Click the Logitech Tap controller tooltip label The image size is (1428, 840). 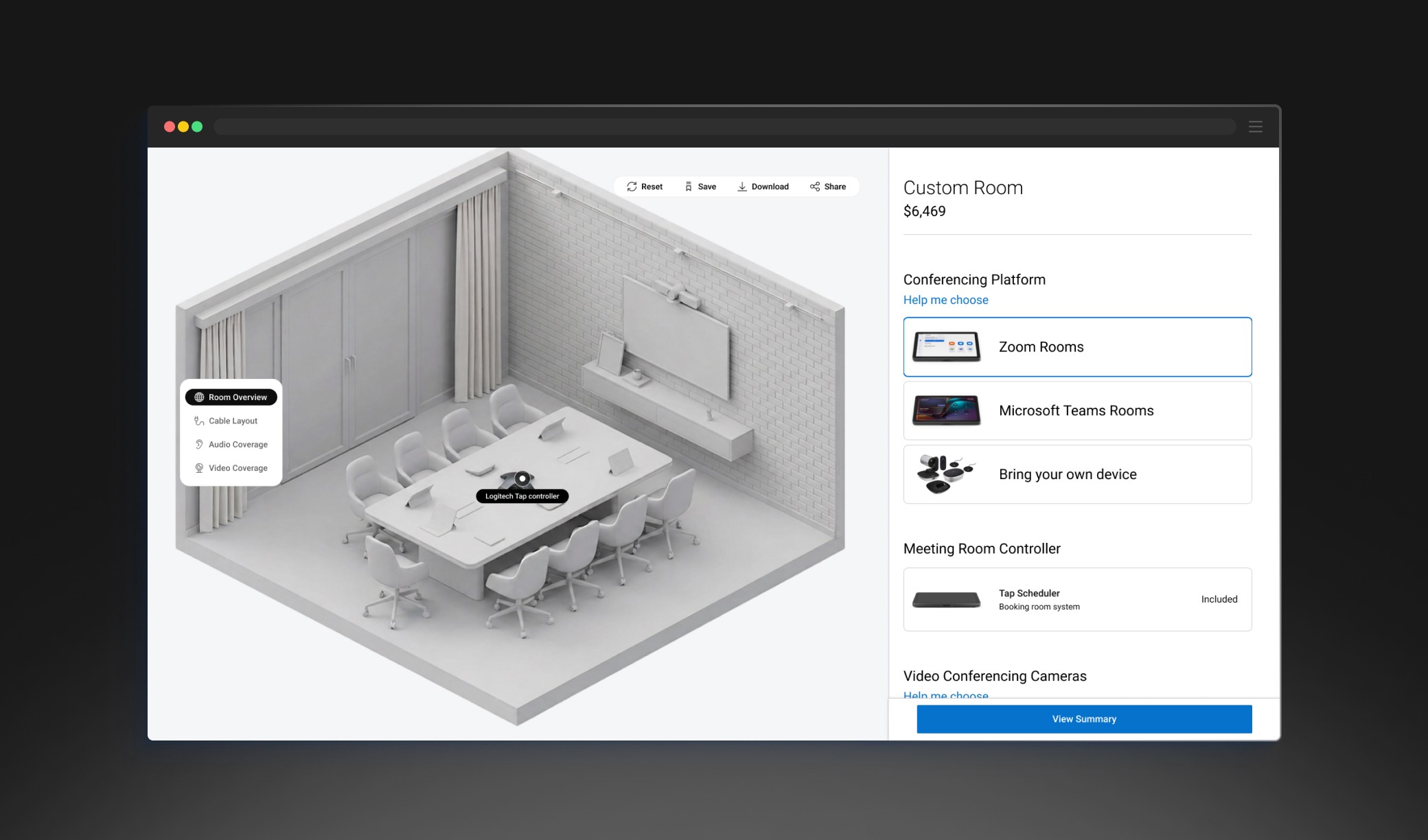[x=522, y=496]
